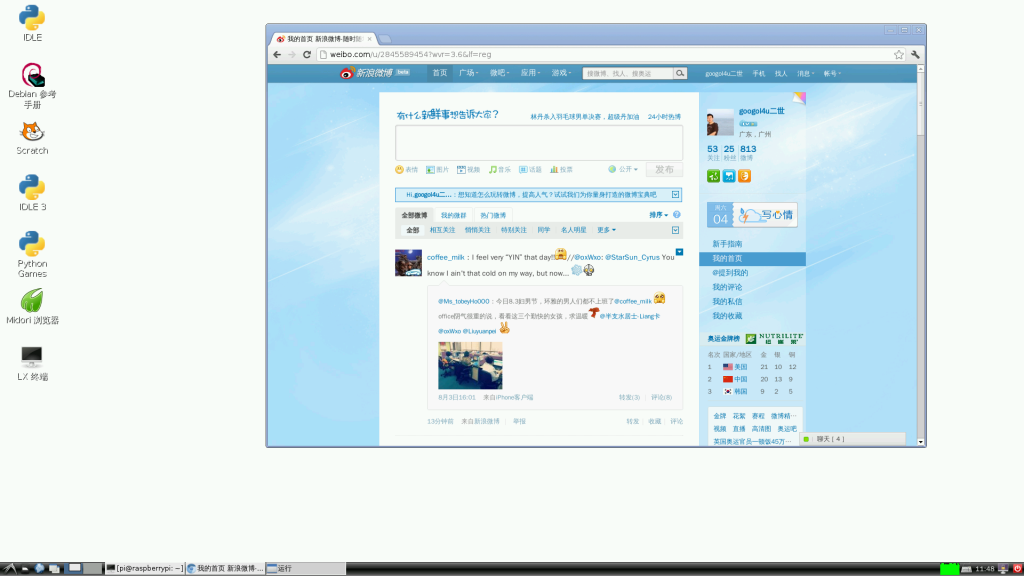
Task: Go back with the browser back arrow
Action: click(x=277, y=55)
